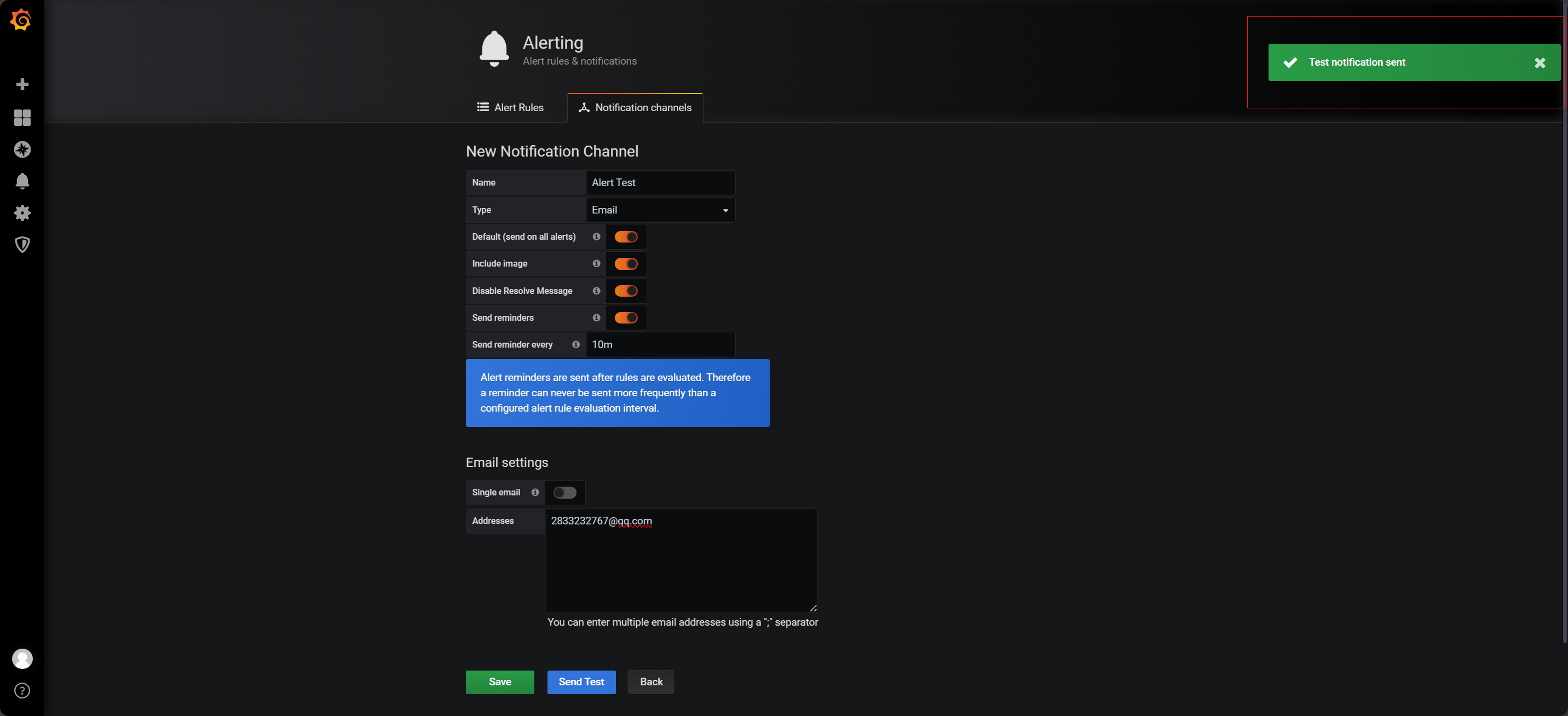
Task: Show info tooltip for Include image
Action: pyautogui.click(x=596, y=264)
